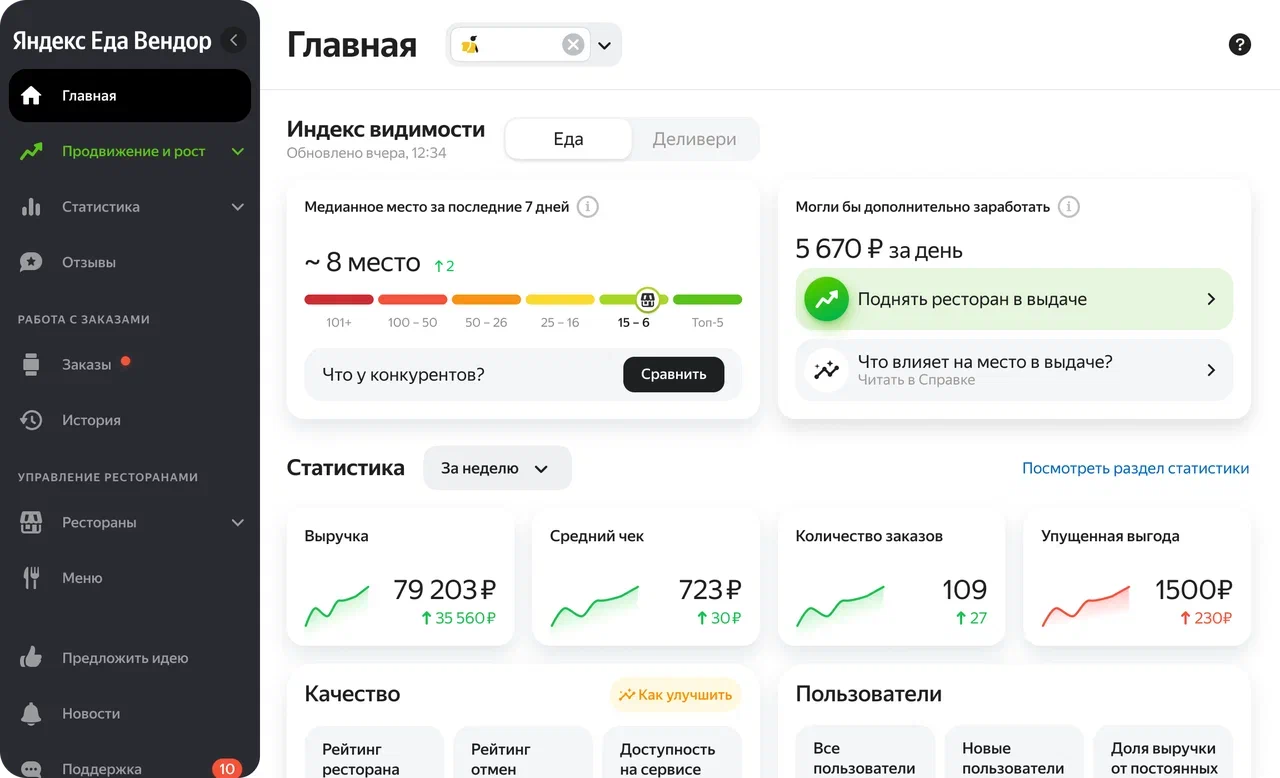Open the restaurant selector dropdown arrow
Viewport: 1280px width, 778px height.
[605, 45]
